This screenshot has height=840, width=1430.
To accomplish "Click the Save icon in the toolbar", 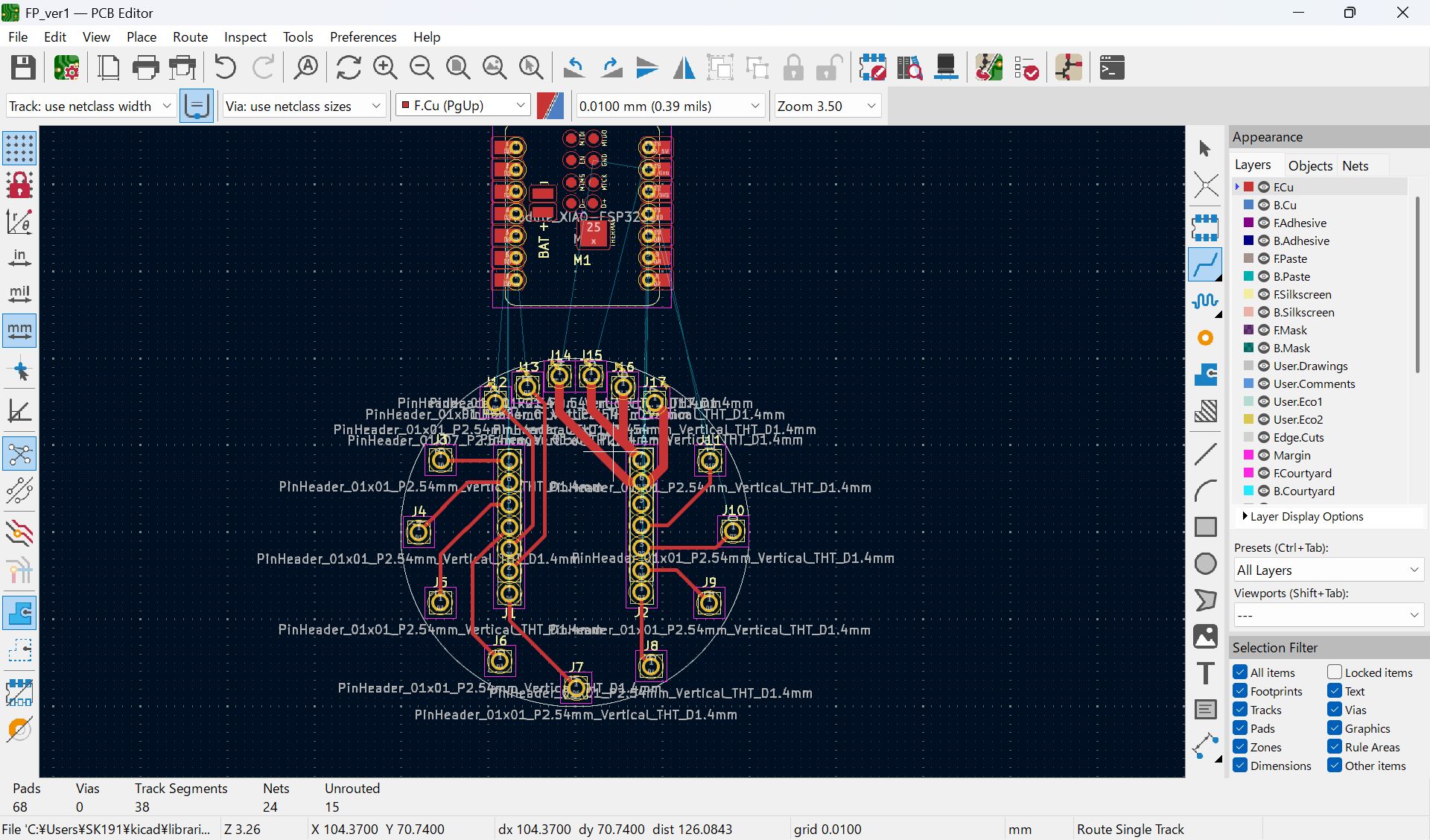I will pos(23,68).
